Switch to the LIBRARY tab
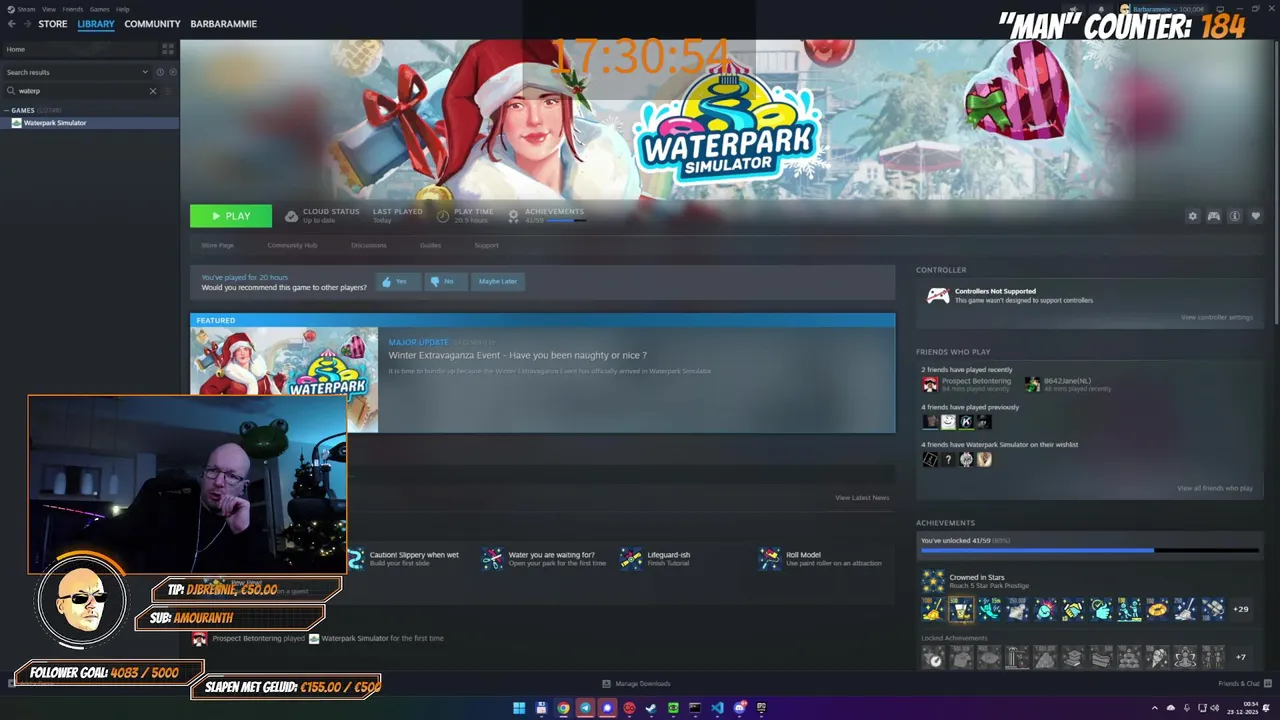The image size is (1280, 720). [x=96, y=24]
